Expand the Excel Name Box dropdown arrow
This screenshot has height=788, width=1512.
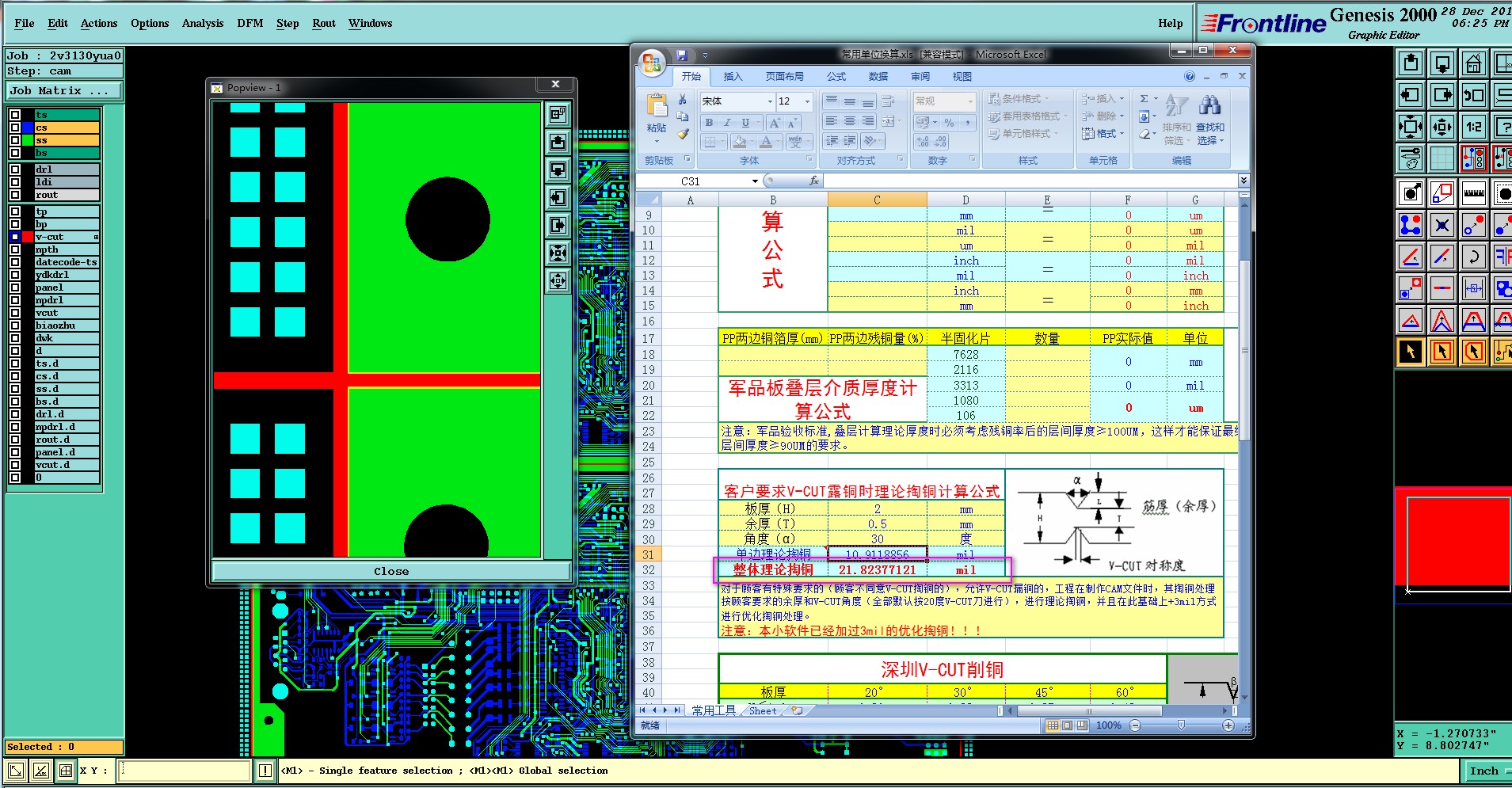click(755, 181)
